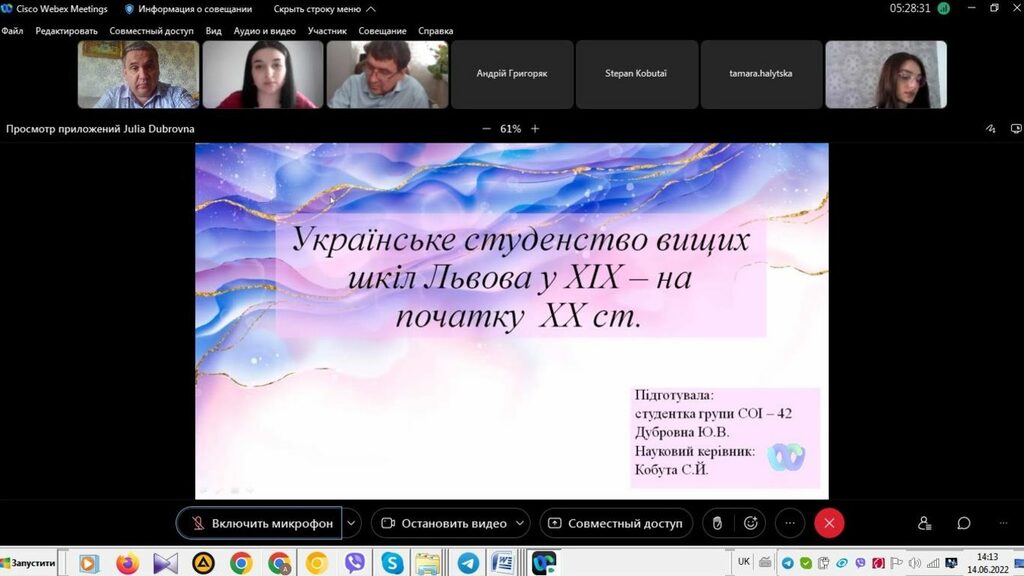This screenshot has width=1024, height=576.
Task: Unmute with the Включить микрофон button
Action: pos(260,523)
